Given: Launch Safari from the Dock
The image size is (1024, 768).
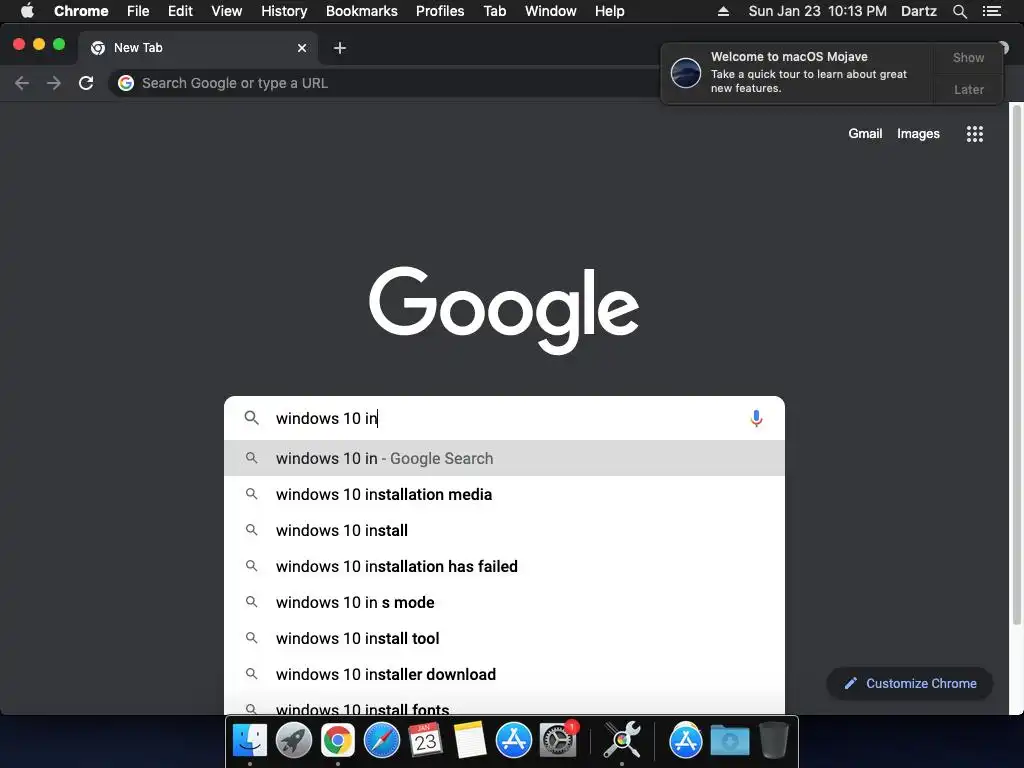Looking at the screenshot, I should [381, 741].
